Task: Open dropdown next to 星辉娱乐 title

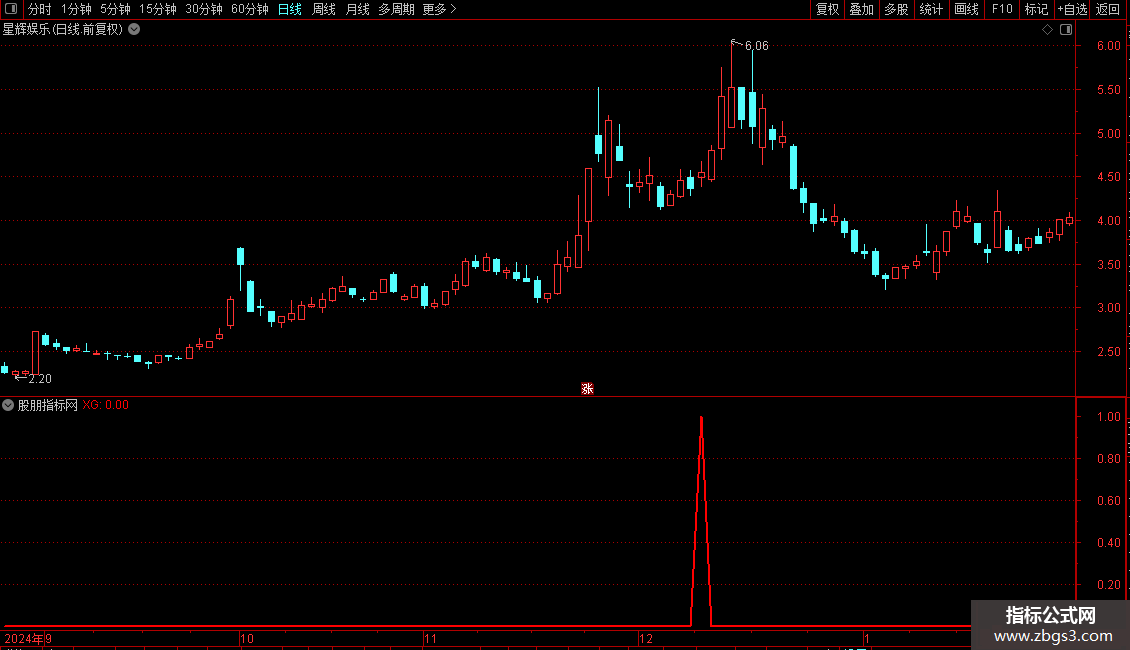Action: [134, 30]
